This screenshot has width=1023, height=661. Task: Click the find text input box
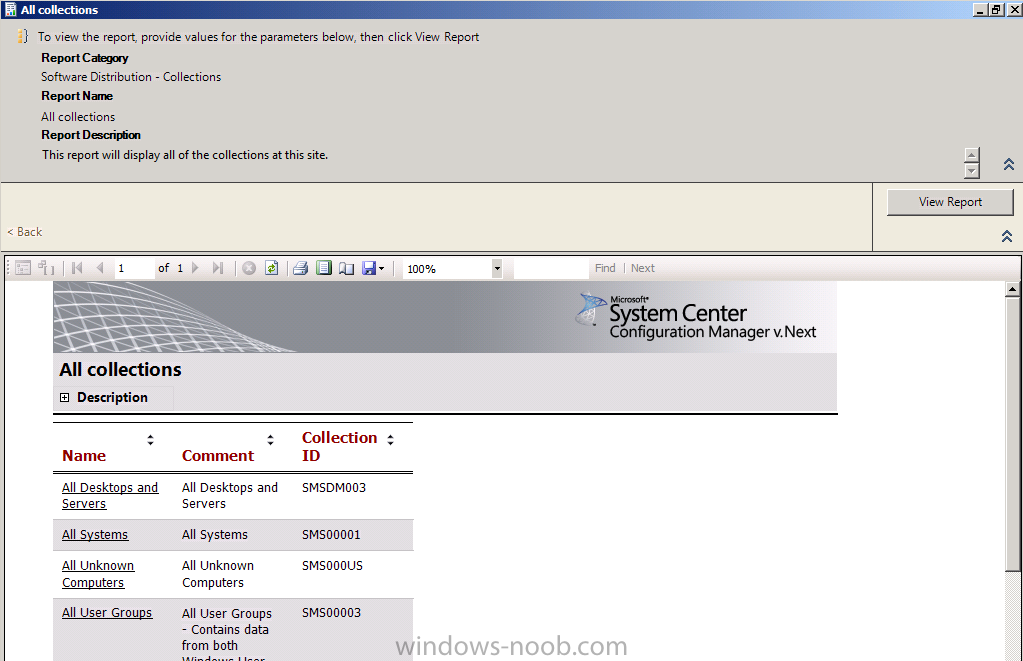(551, 268)
